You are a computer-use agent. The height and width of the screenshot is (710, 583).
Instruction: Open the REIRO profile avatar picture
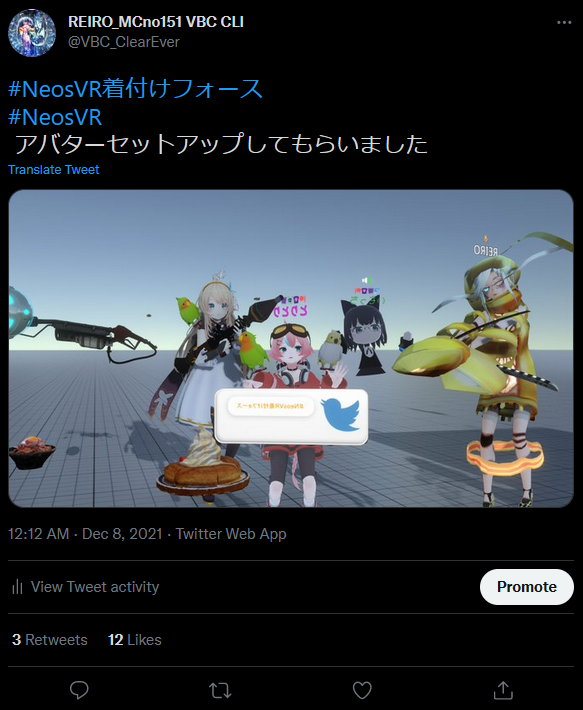(32, 33)
